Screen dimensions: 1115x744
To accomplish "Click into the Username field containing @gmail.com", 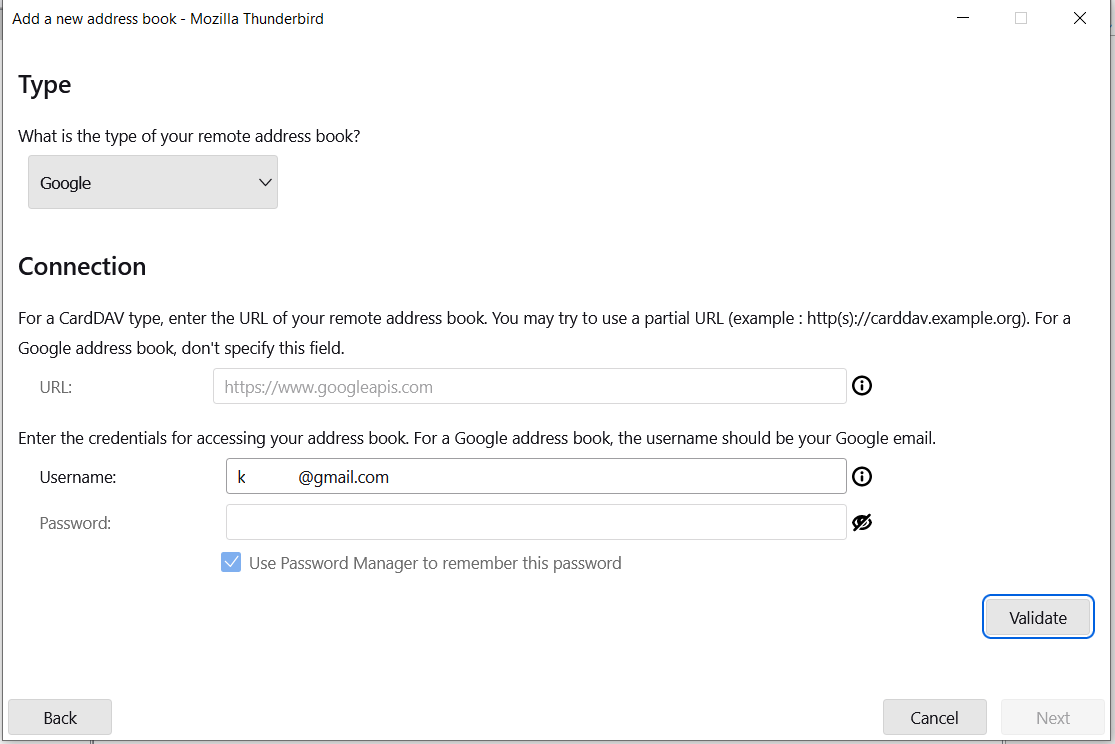I will 536,476.
